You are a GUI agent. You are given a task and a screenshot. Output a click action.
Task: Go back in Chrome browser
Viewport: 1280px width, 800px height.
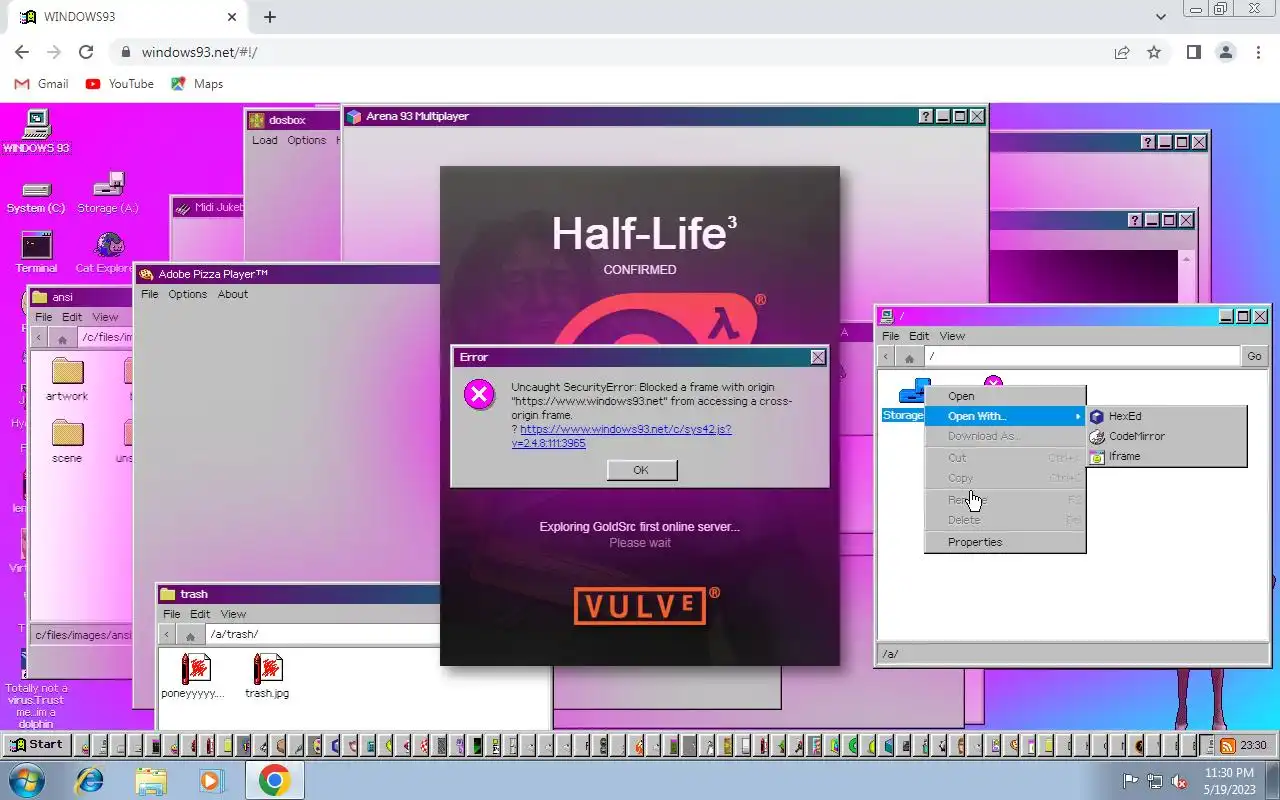(22, 52)
